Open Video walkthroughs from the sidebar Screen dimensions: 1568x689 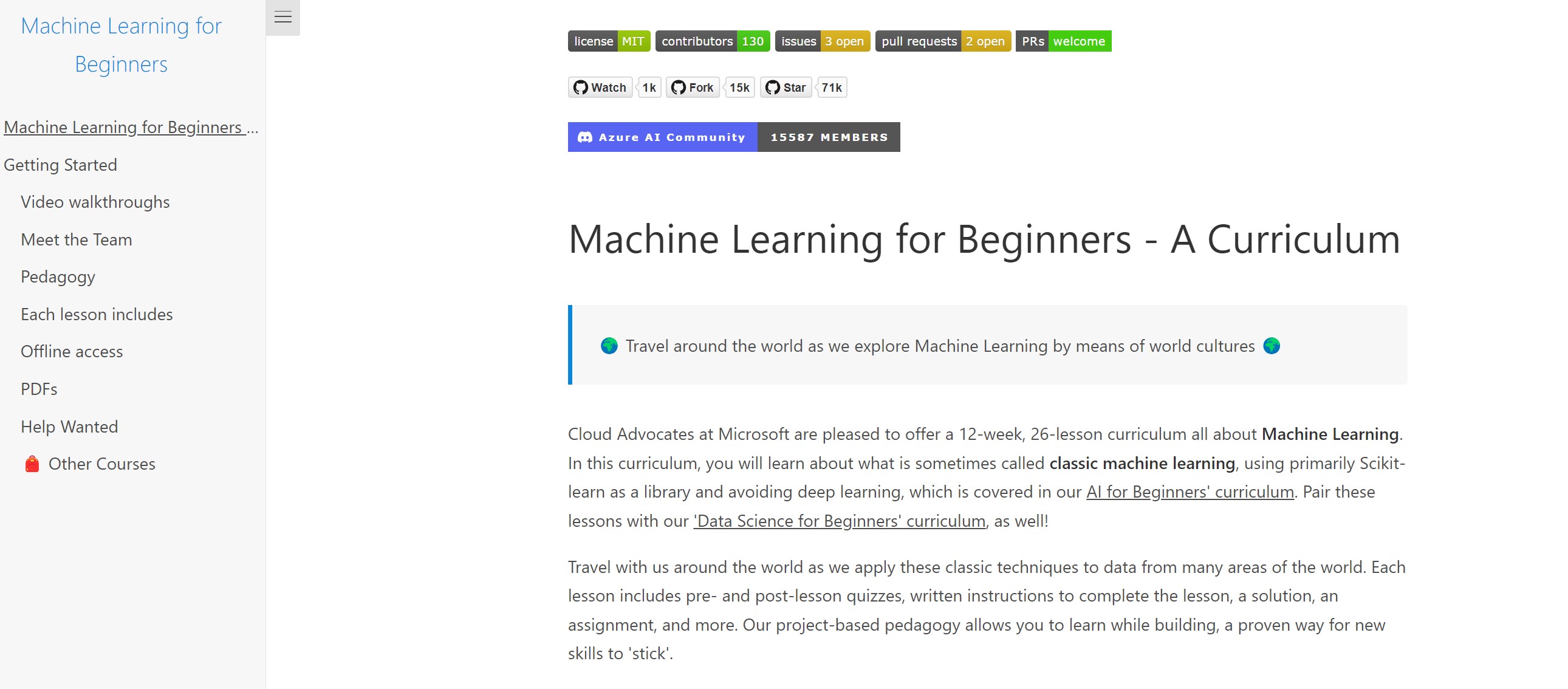[95, 202]
